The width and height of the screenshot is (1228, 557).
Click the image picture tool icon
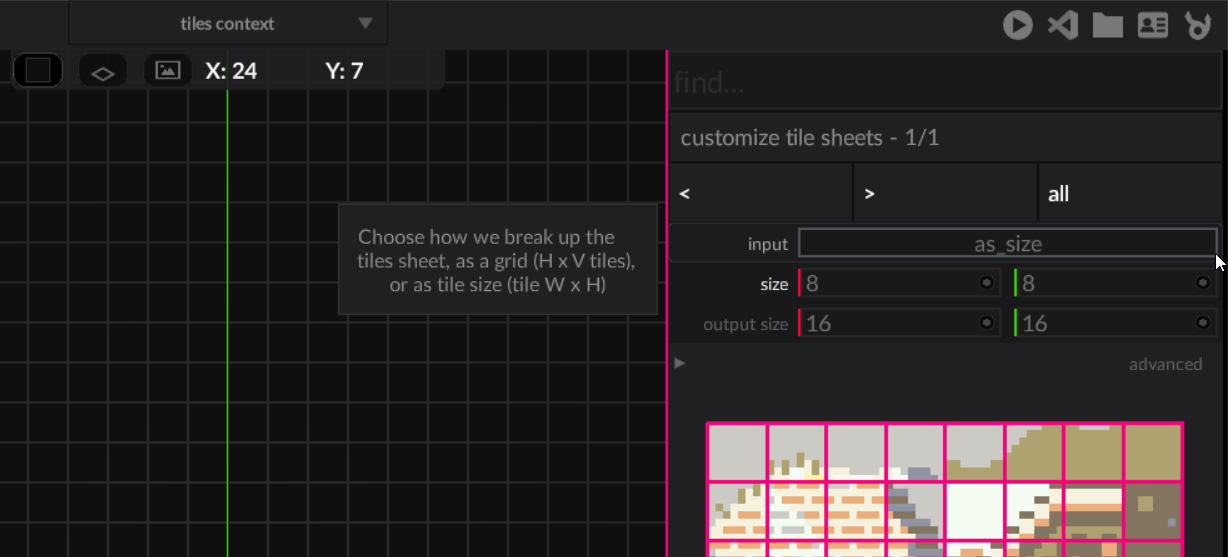point(168,71)
